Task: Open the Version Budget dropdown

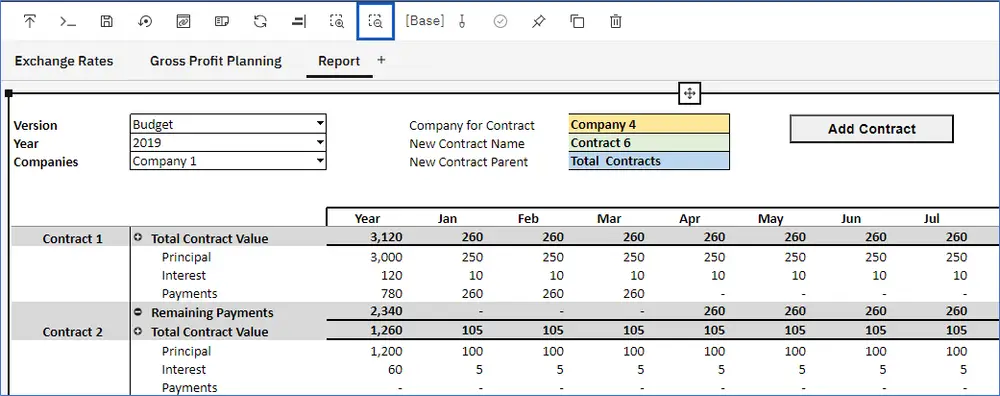Action: 228,124
